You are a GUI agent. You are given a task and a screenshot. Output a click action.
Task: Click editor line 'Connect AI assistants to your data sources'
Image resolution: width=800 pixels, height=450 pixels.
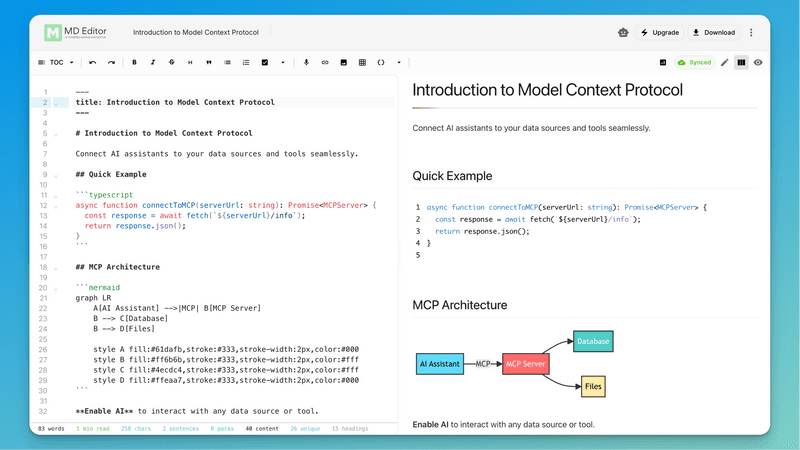pos(217,154)
